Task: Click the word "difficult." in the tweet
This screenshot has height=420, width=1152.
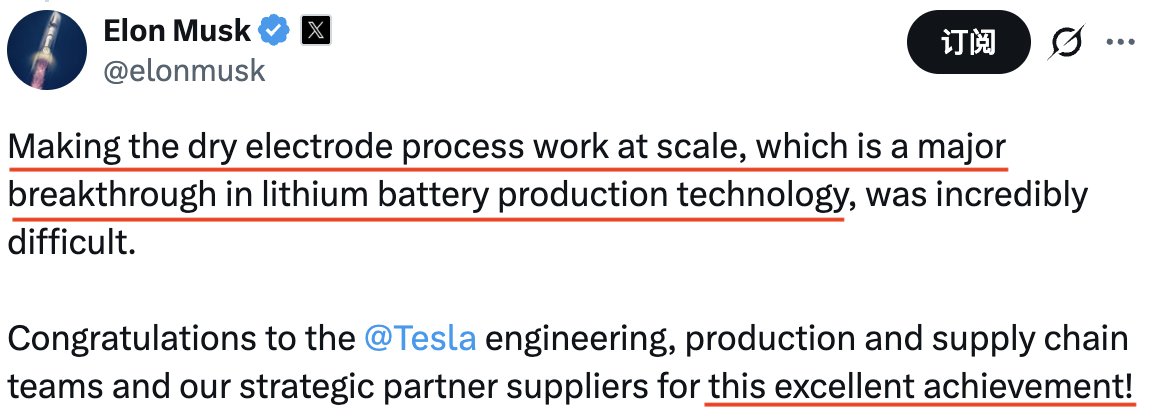Action: click(70, 241)
